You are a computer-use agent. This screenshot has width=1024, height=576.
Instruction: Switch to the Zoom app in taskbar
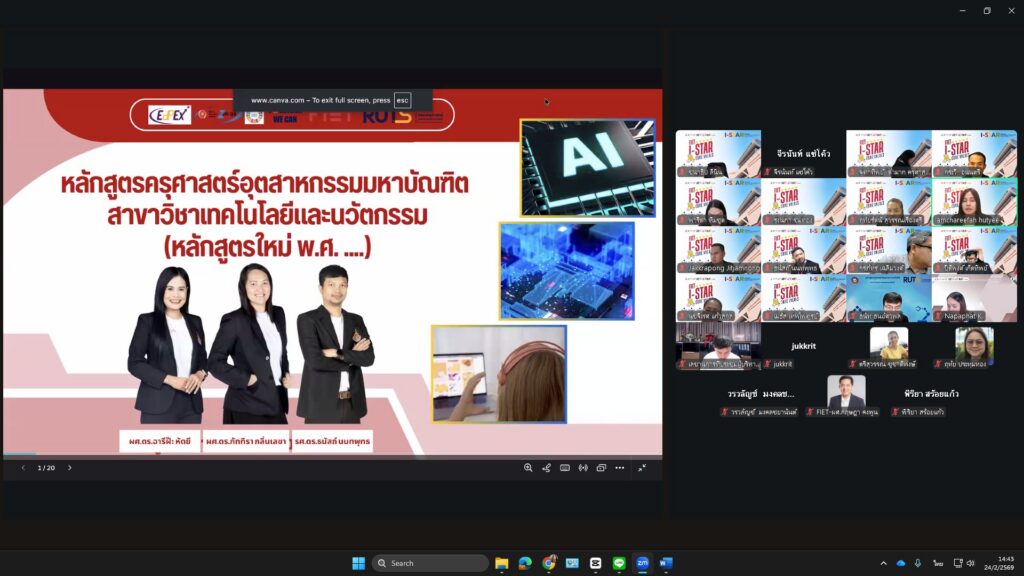point(643,563)
